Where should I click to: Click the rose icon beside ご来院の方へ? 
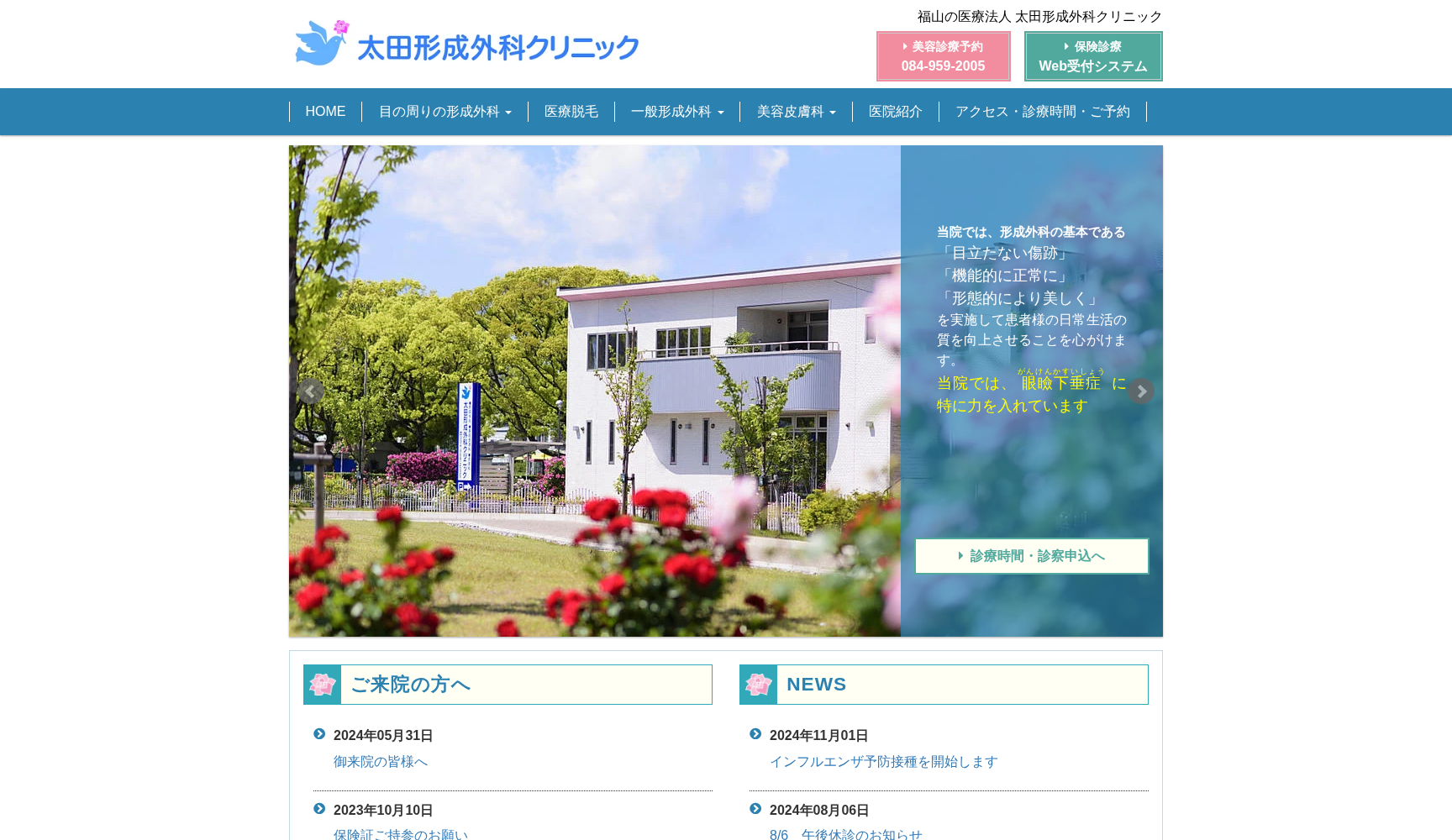pos(322,685)
